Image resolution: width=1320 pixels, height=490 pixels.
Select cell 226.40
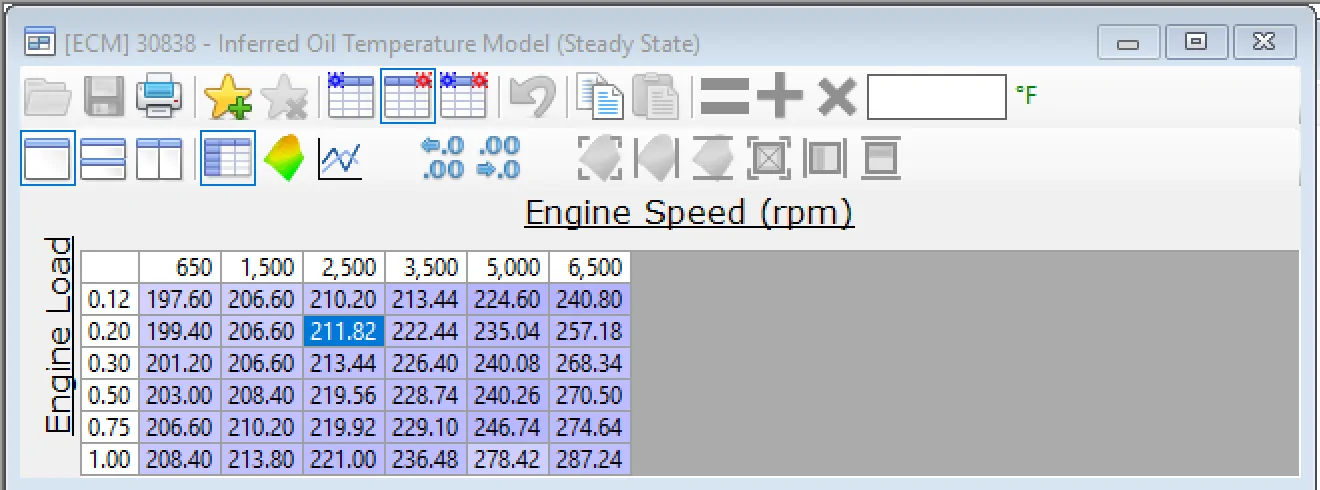[426, 363]
